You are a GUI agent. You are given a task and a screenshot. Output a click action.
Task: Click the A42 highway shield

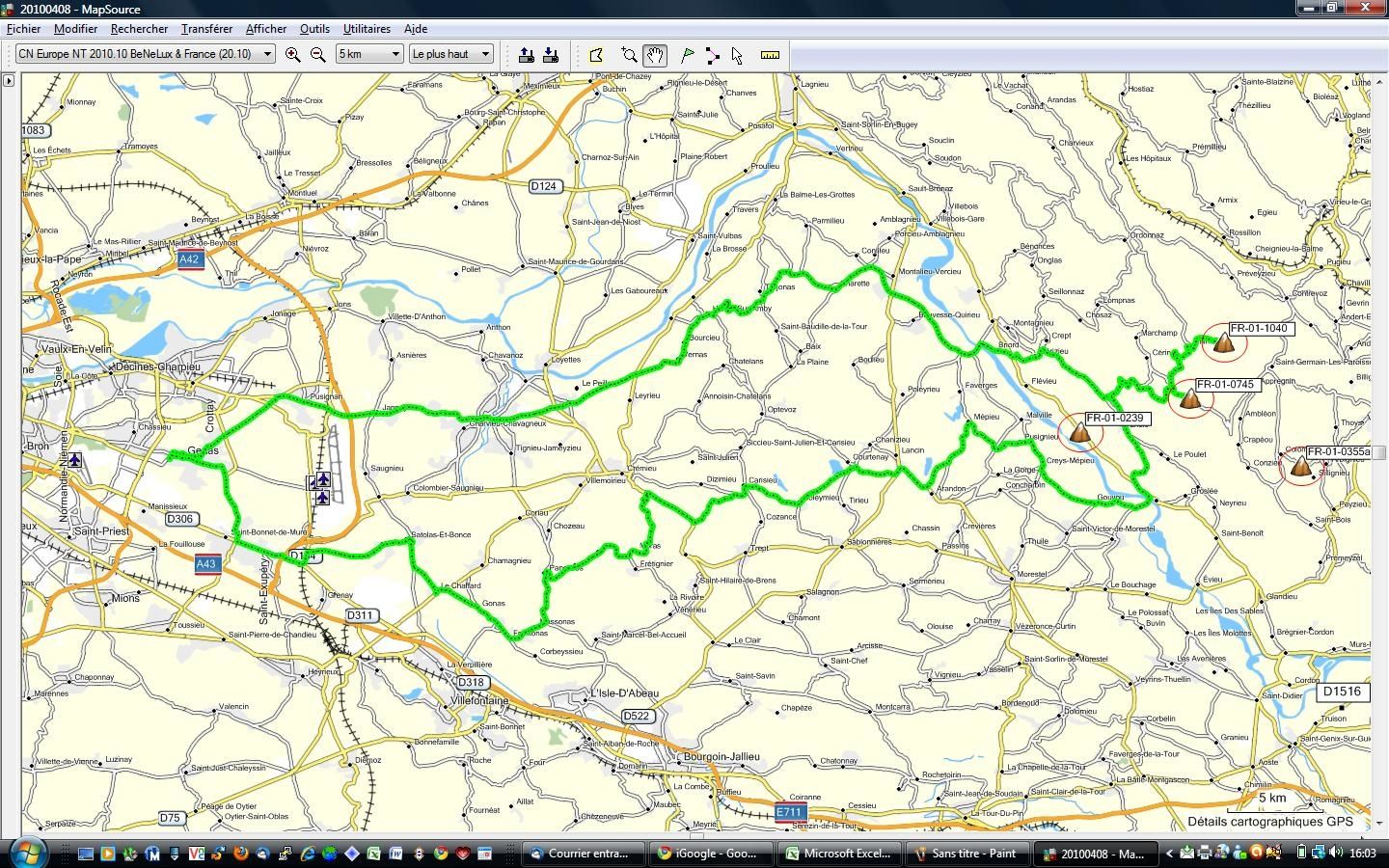tap(190, 260)
